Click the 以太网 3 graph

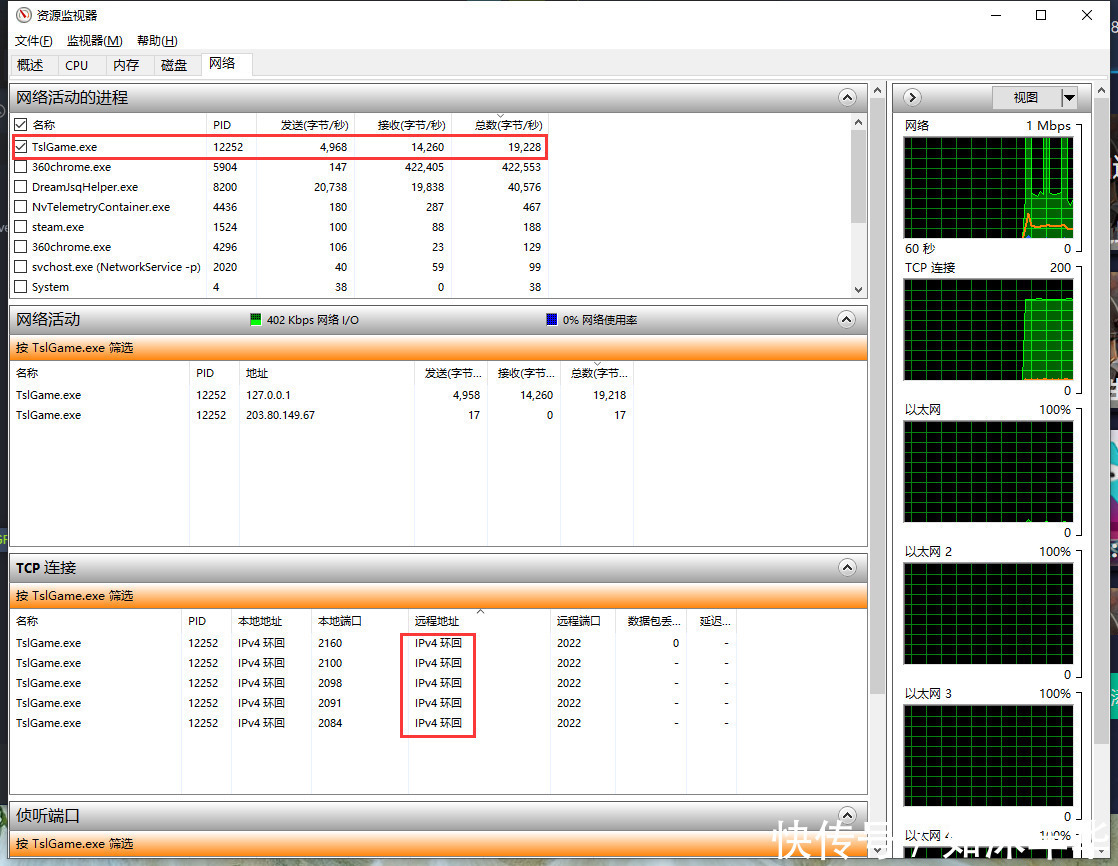[988, 756]
